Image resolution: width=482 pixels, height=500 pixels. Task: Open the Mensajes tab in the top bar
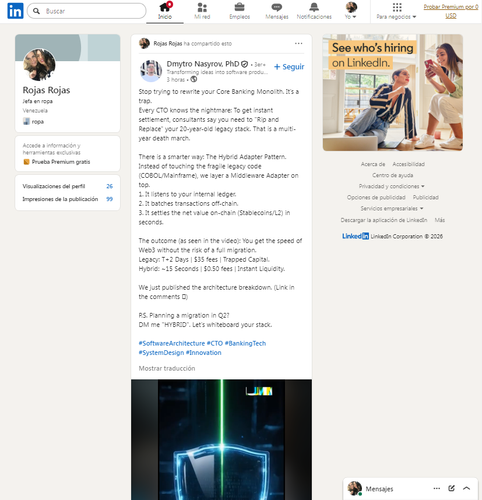277,11
